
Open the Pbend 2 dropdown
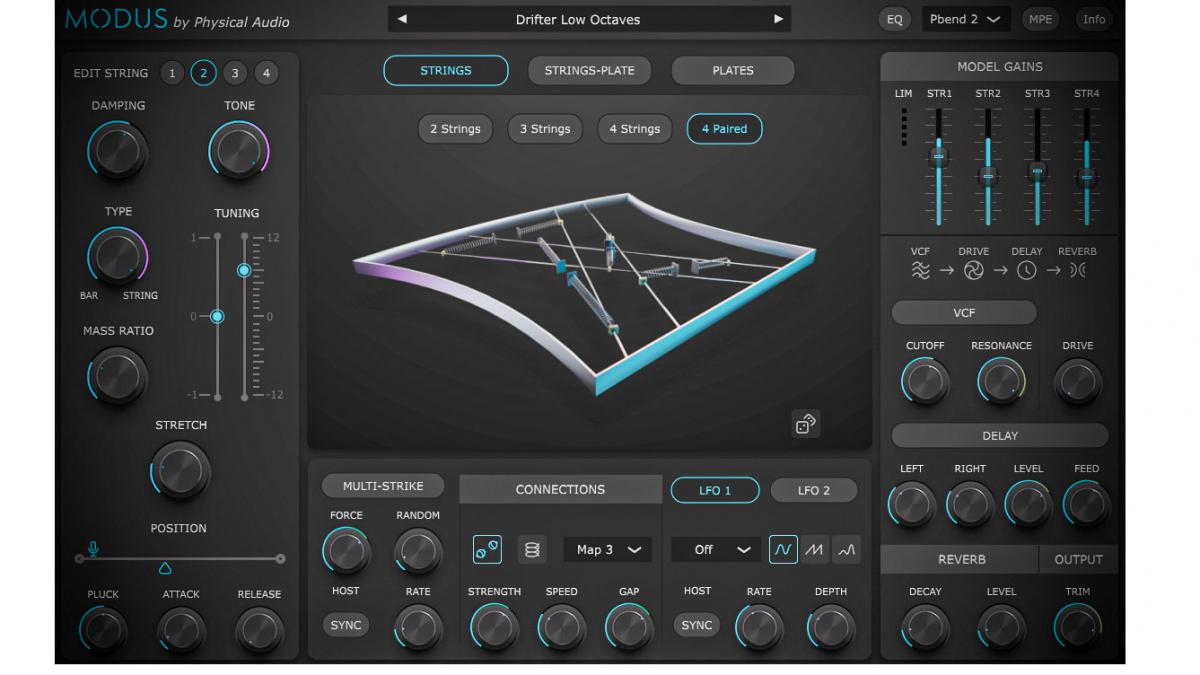pyautogui.click(x=965, y=19)
